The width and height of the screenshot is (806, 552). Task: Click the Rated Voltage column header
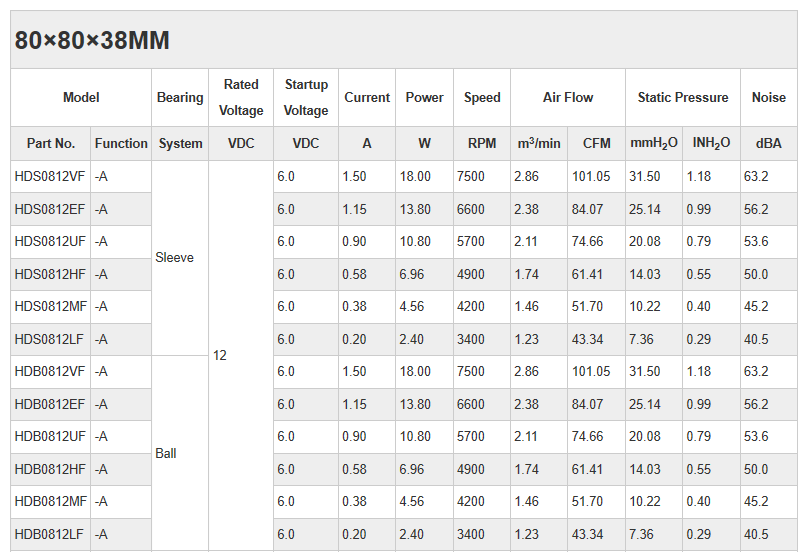point(241,98)
